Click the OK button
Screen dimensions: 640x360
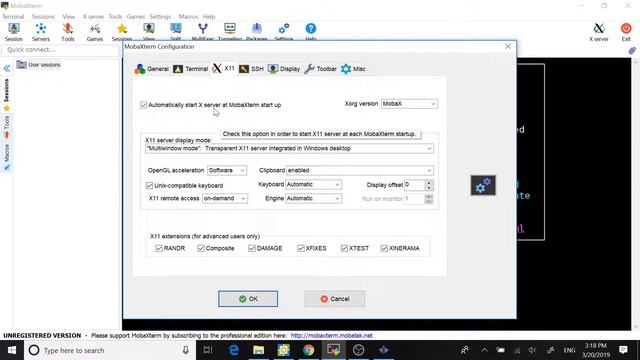point(248,299)
